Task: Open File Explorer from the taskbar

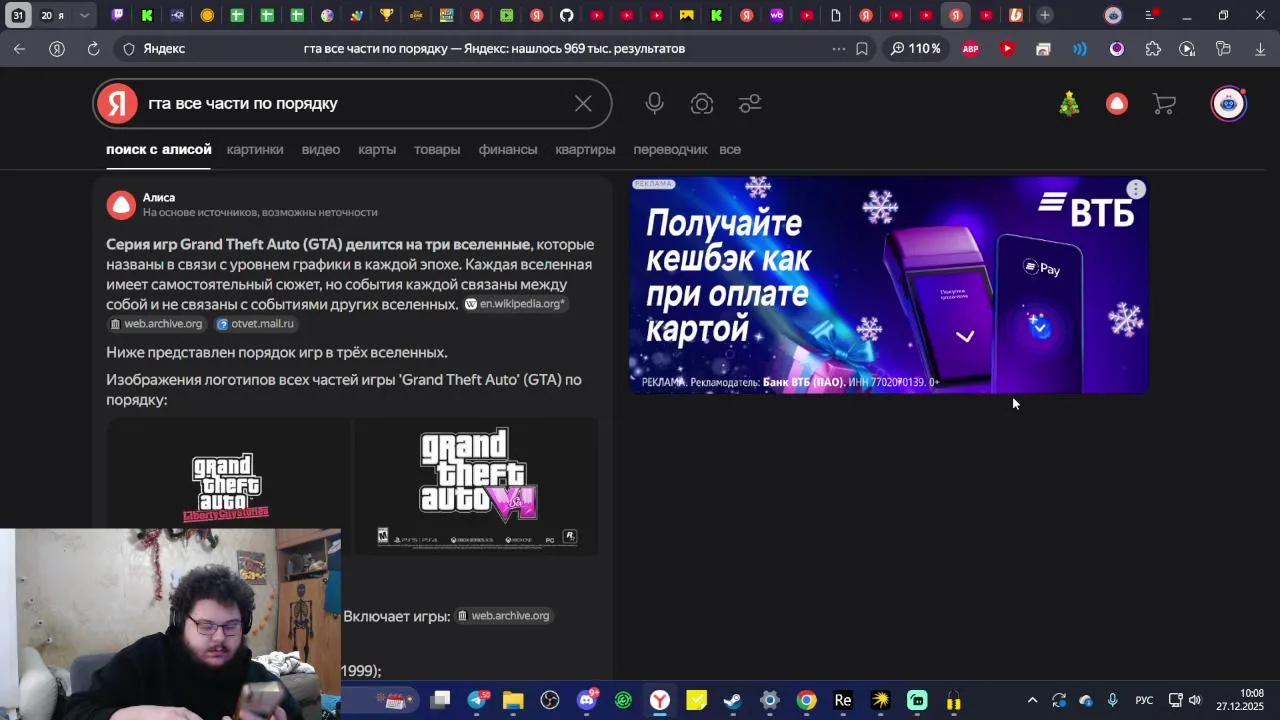Action: tap(513, 700)
